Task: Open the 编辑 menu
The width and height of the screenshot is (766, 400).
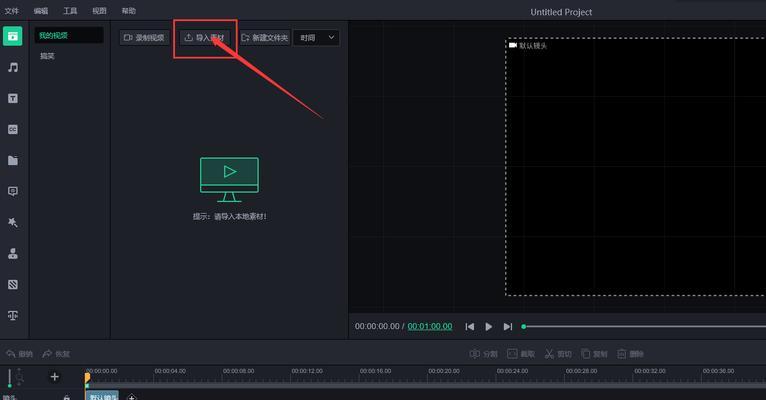Action: (41, 11)
